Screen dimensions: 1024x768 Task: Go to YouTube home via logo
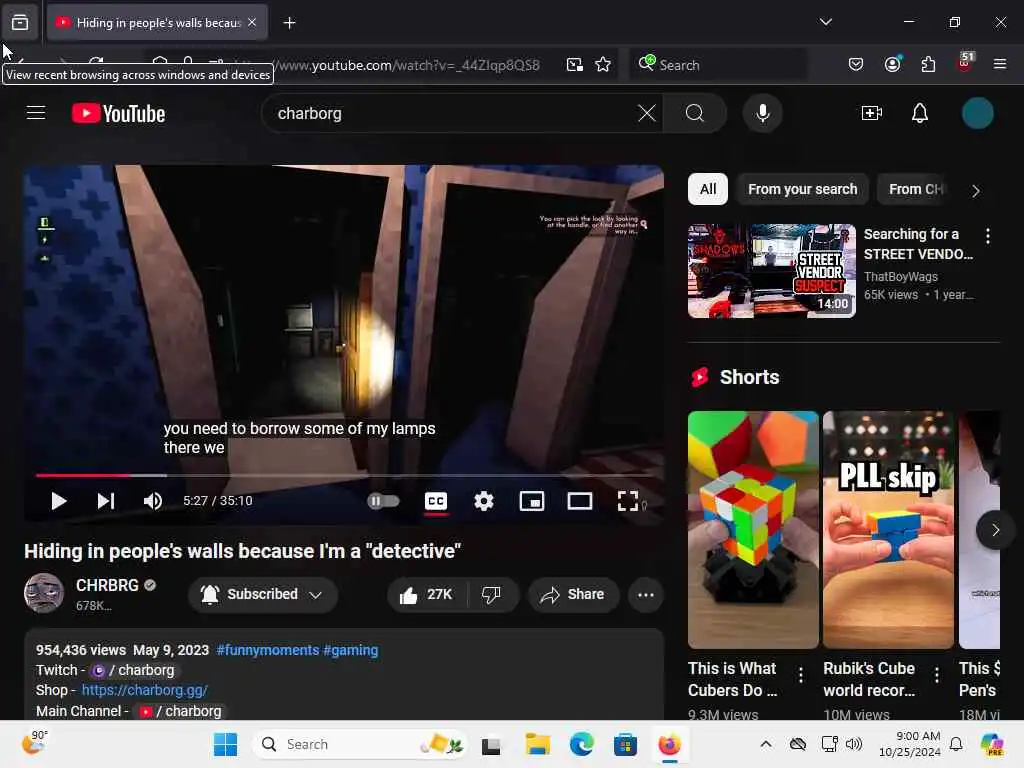point(118,114)
